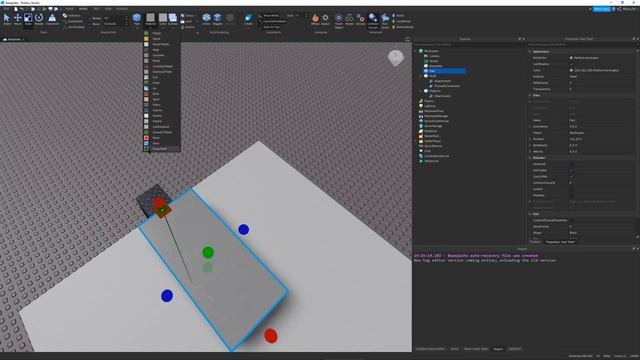This screenshot has width=640, height=360.
Task: Activate the Move tool
Action: (18, 19)
